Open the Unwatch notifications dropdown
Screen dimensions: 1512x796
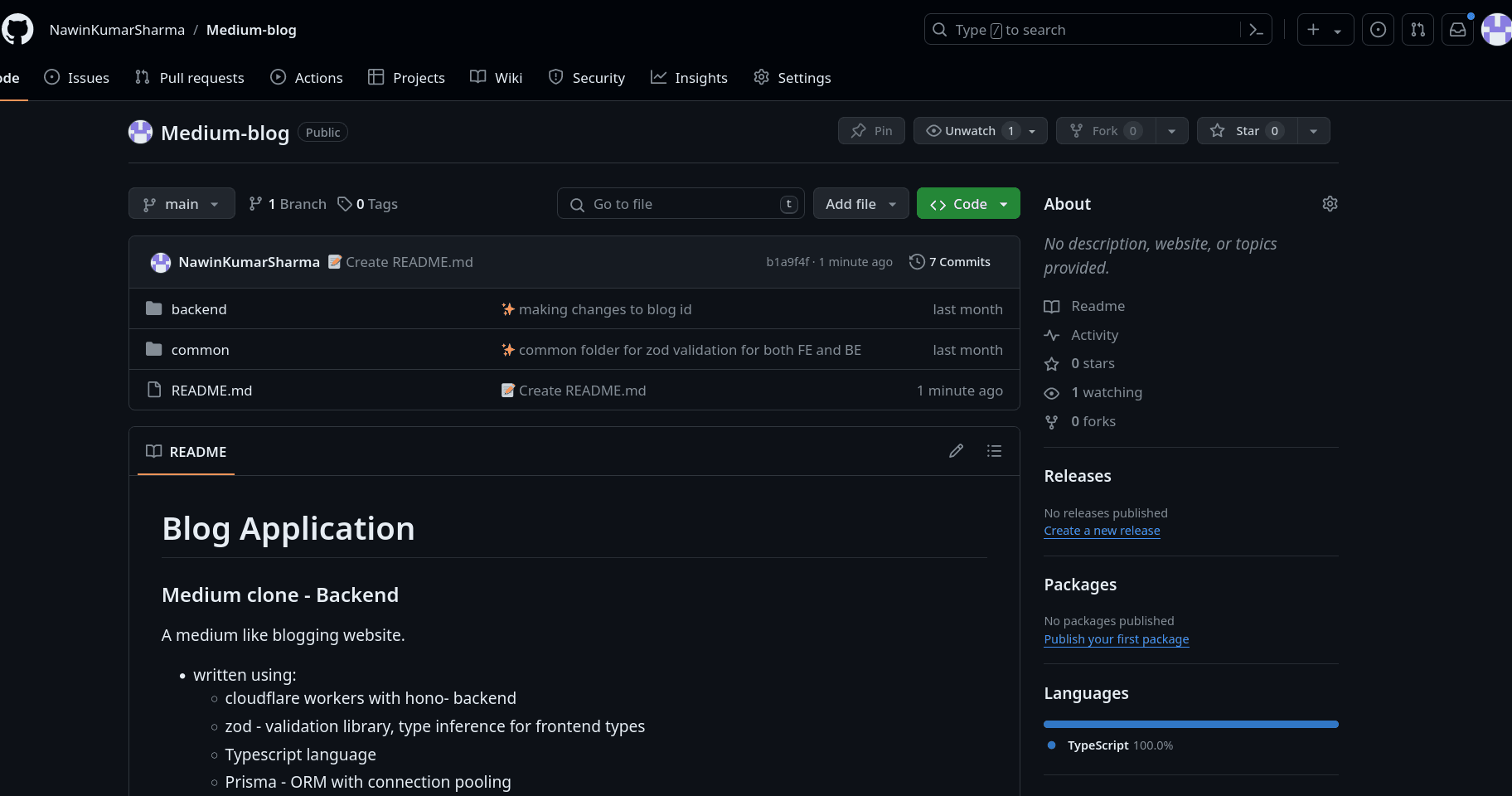click(x=981, y=131)
